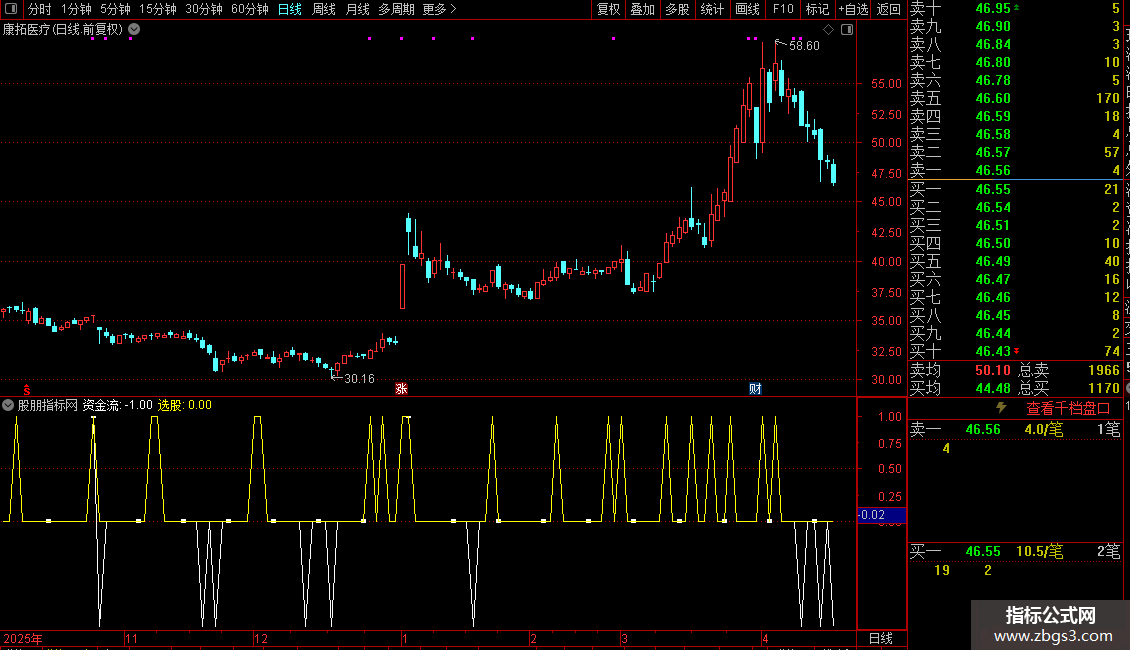Click the 总卖 volume 1966
This screenshot has width=1130, height=650.
click(x=1104, y=370)
